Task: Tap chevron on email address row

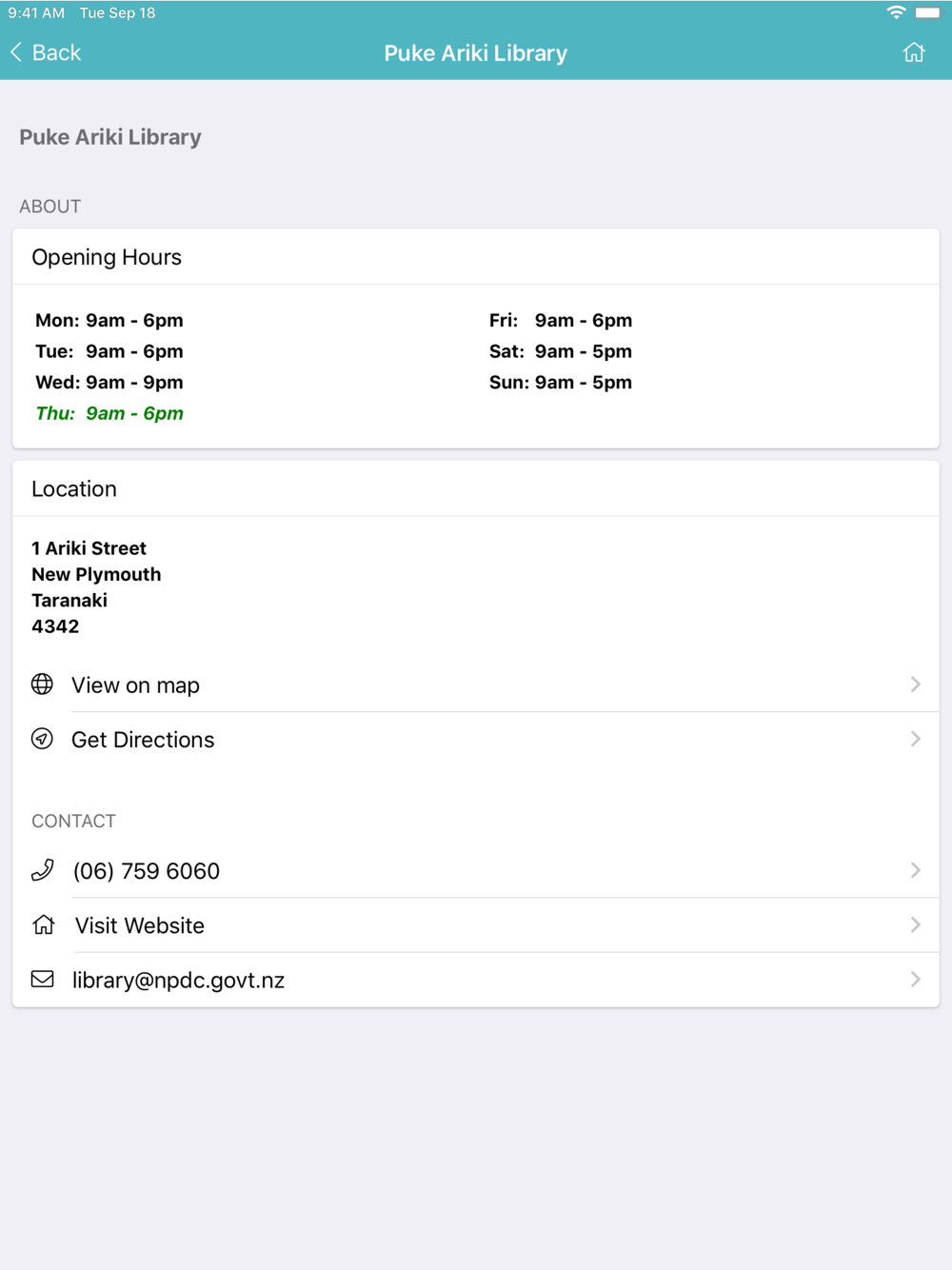Action: 915,979
